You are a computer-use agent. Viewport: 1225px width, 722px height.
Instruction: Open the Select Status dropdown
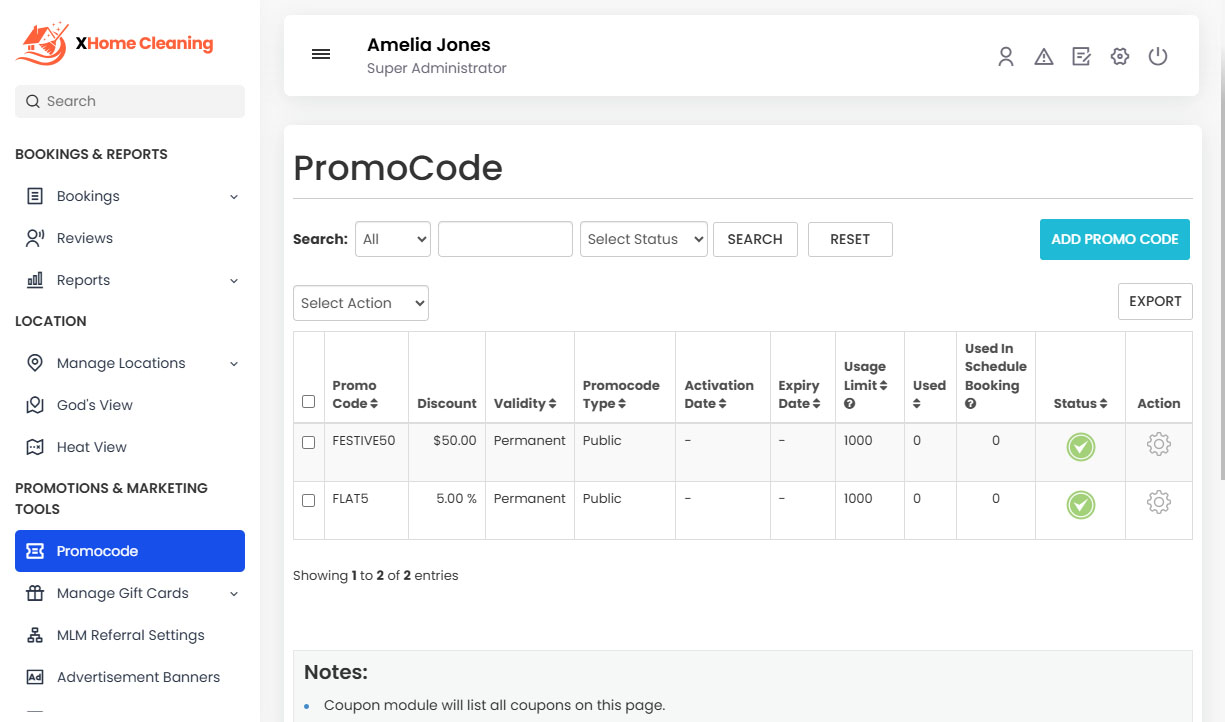point(643,239)
